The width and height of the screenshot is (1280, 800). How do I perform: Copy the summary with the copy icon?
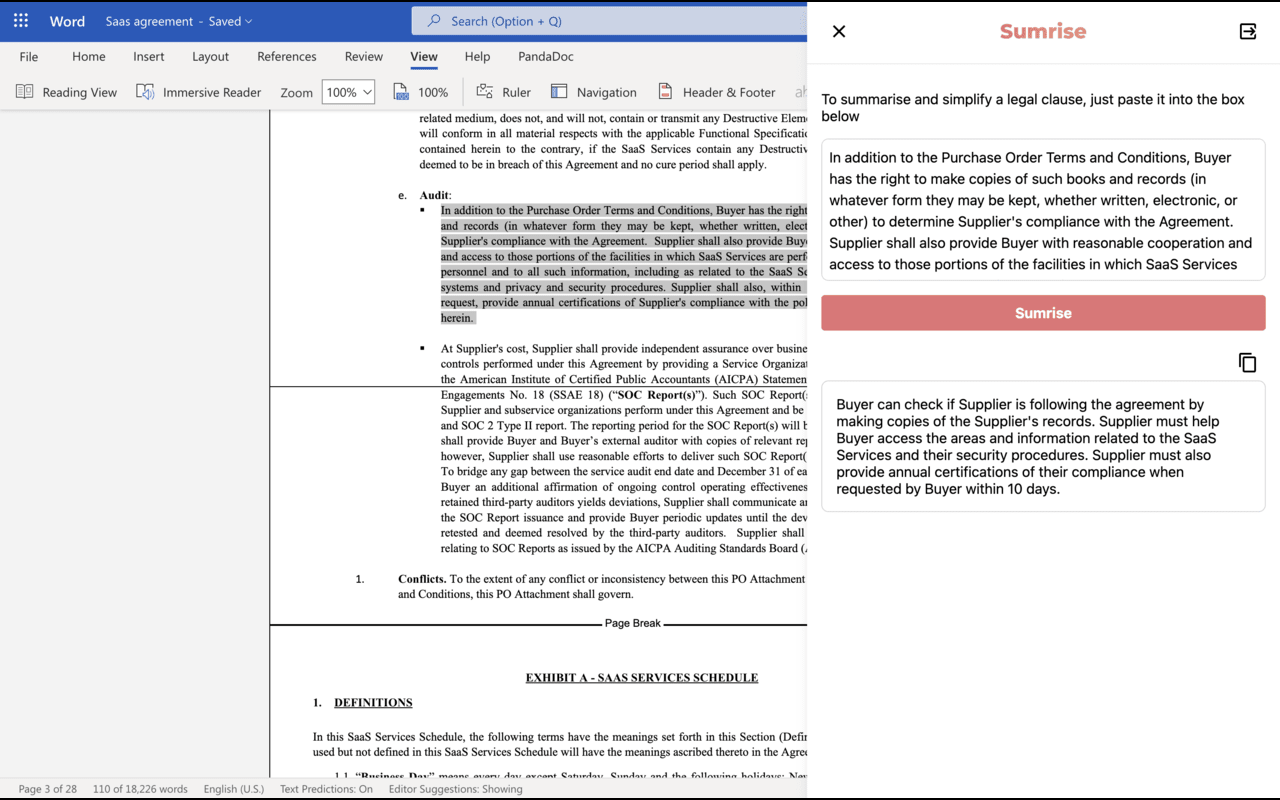click(x=1247, y=362)
